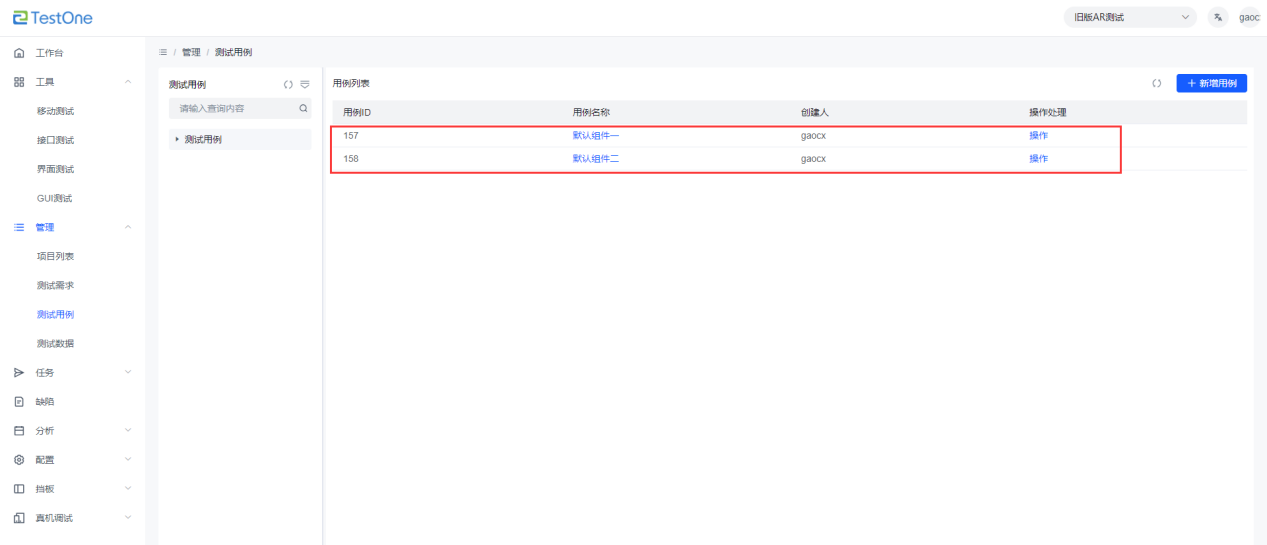
Task: Click the 缺陷 document icon in sidebar
Action: coord(19,402)
